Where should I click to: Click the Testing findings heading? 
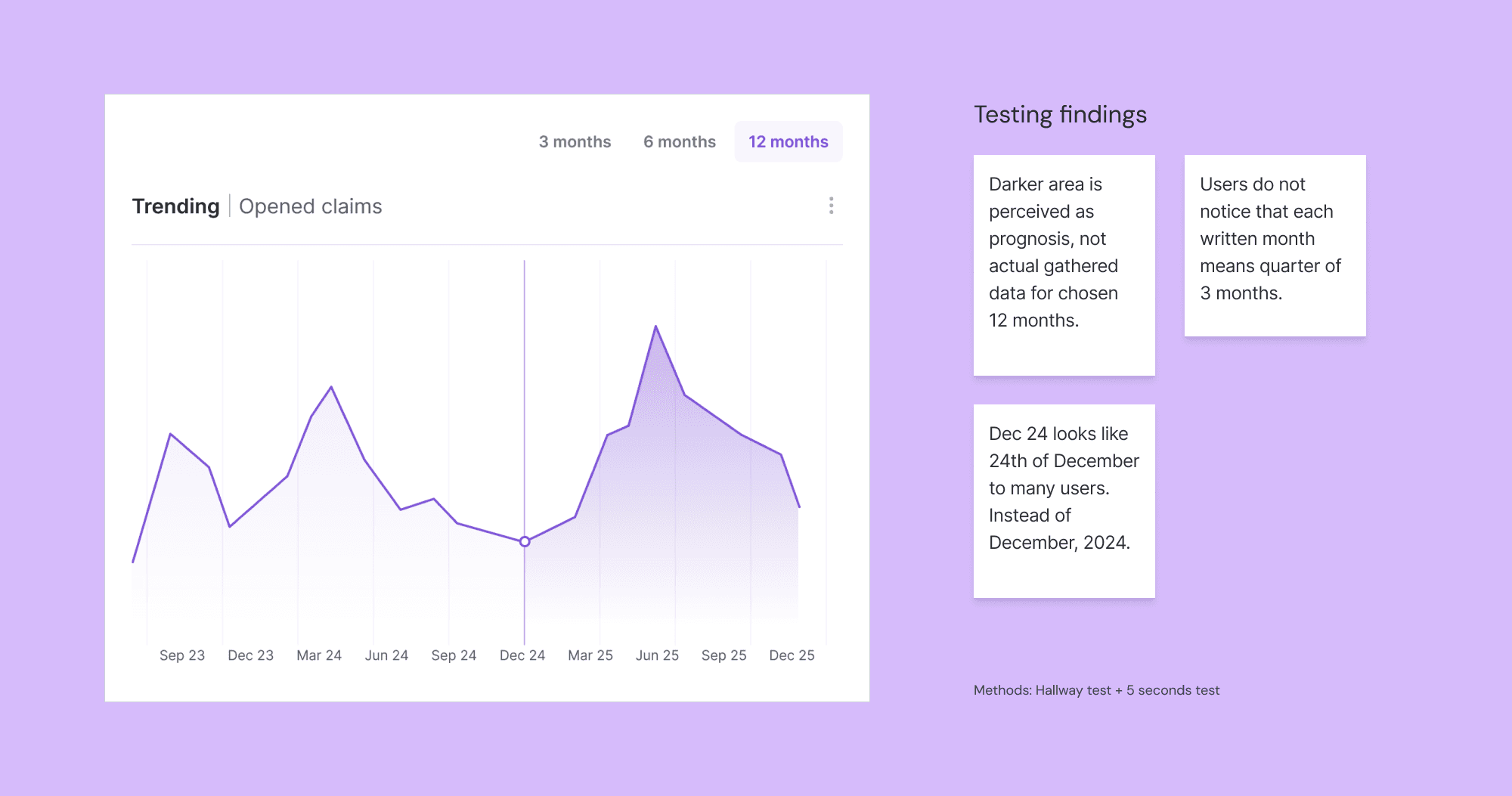tap(1061, 114)
